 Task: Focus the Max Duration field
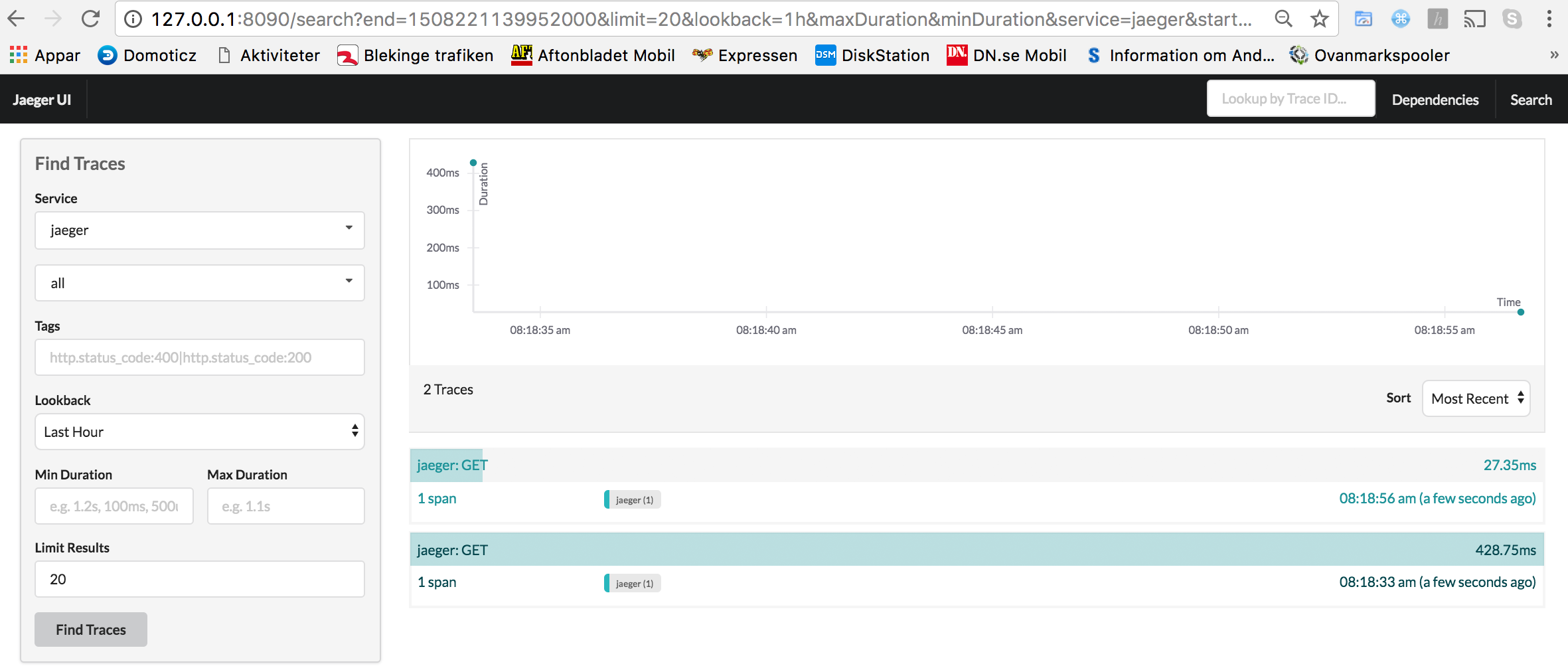[x=286, y=506]
